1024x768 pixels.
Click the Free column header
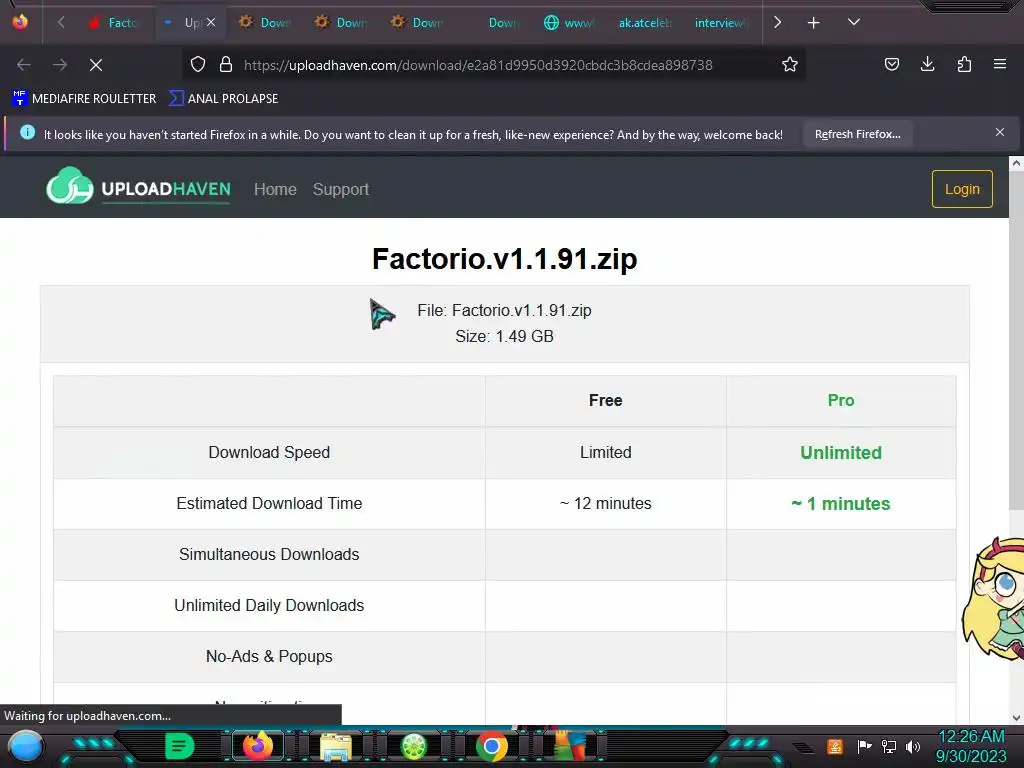pyautogui.click(x=605, y=400)
